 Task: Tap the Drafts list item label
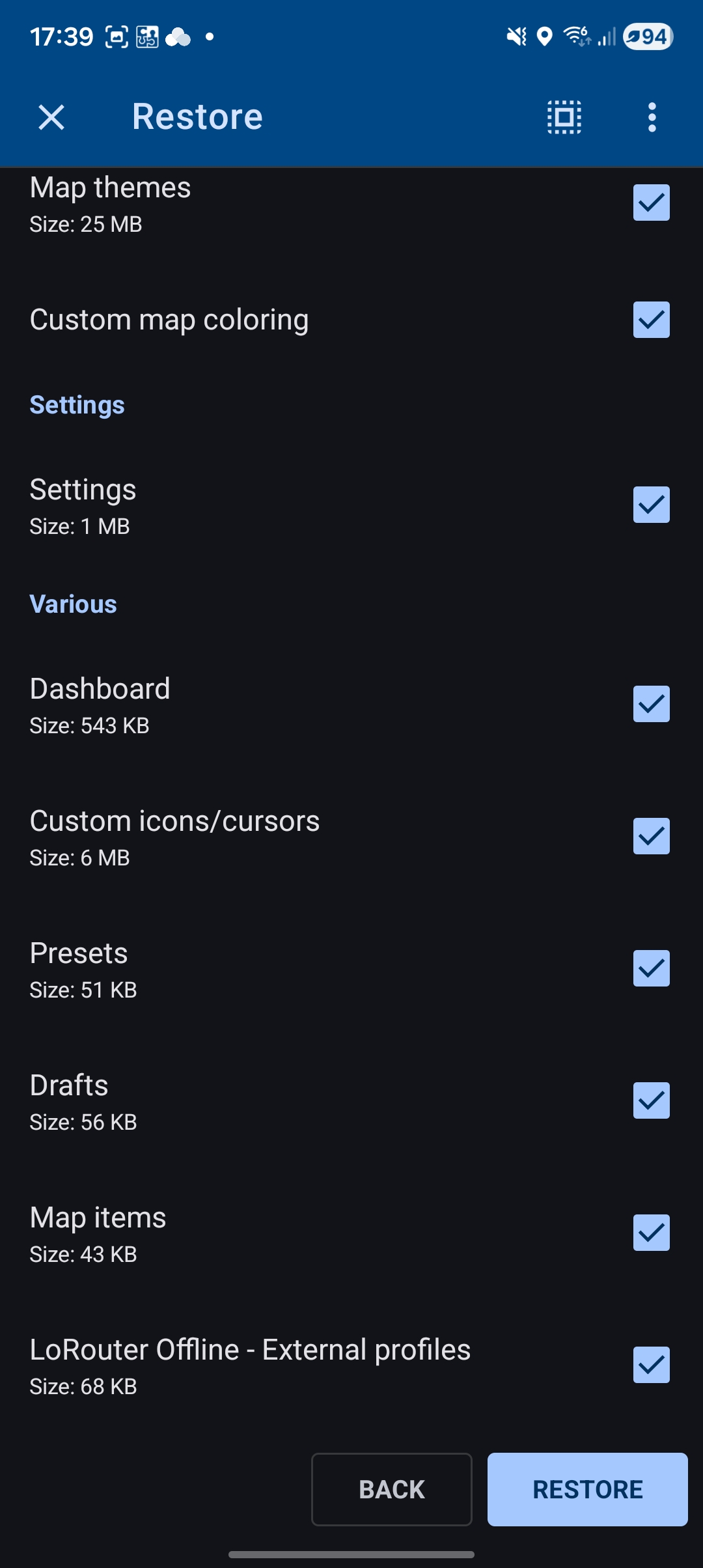pyautogui.click(x=70, y=1085)
